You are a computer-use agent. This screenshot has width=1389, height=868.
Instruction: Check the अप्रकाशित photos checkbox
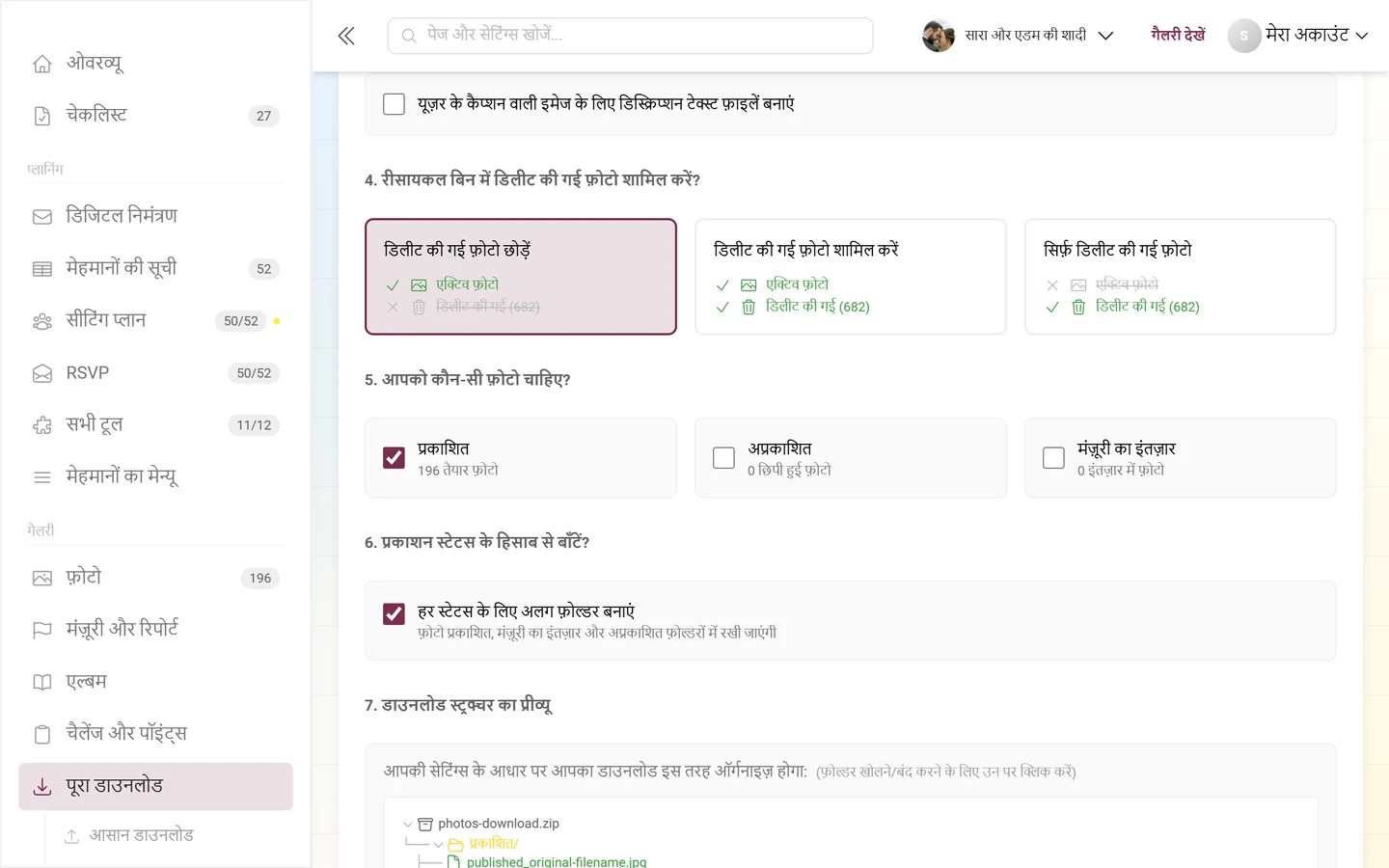723,458
